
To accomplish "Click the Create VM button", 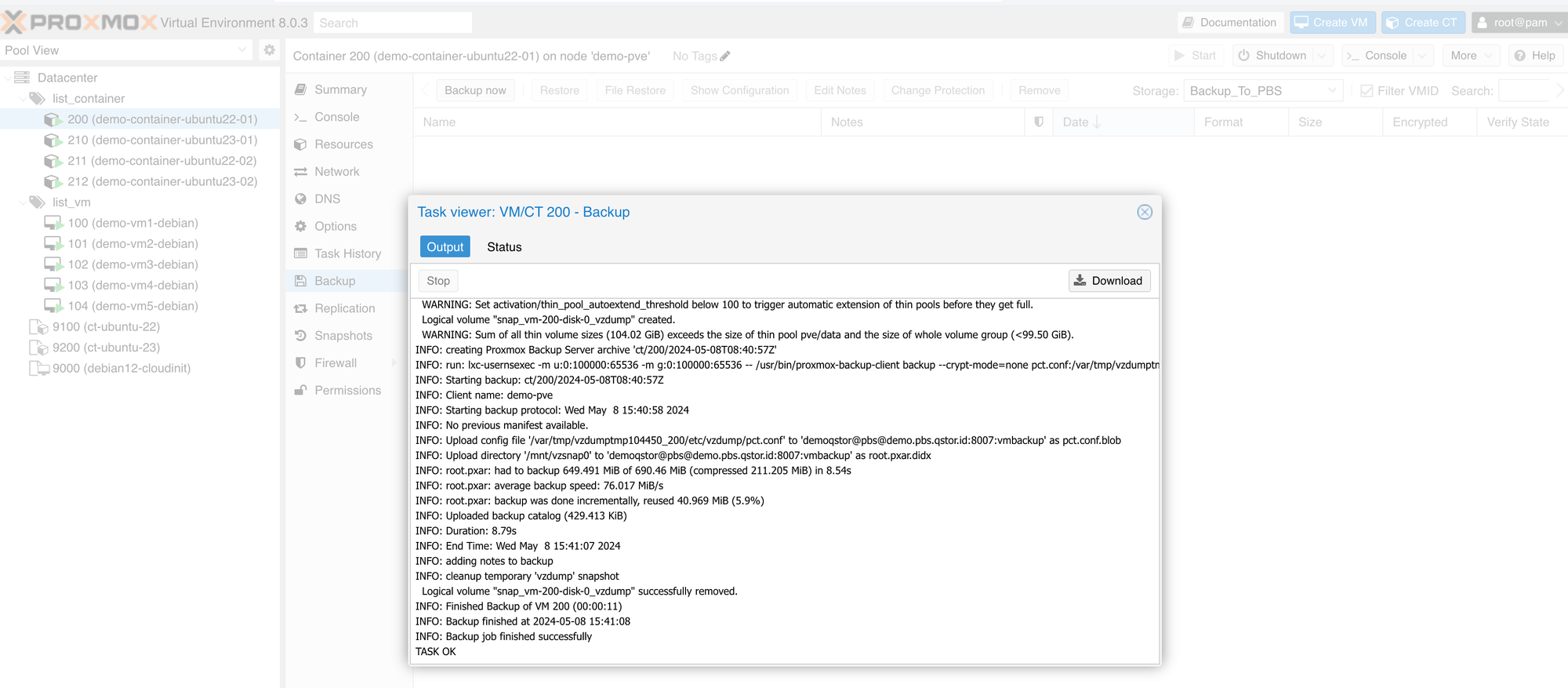I will [x=1331, y=23].
